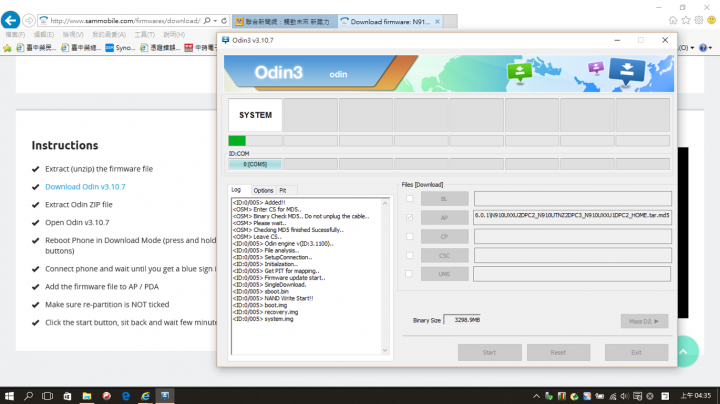Open the Favorites star icon in browser
720x404 pixels.
coord(686,20)
